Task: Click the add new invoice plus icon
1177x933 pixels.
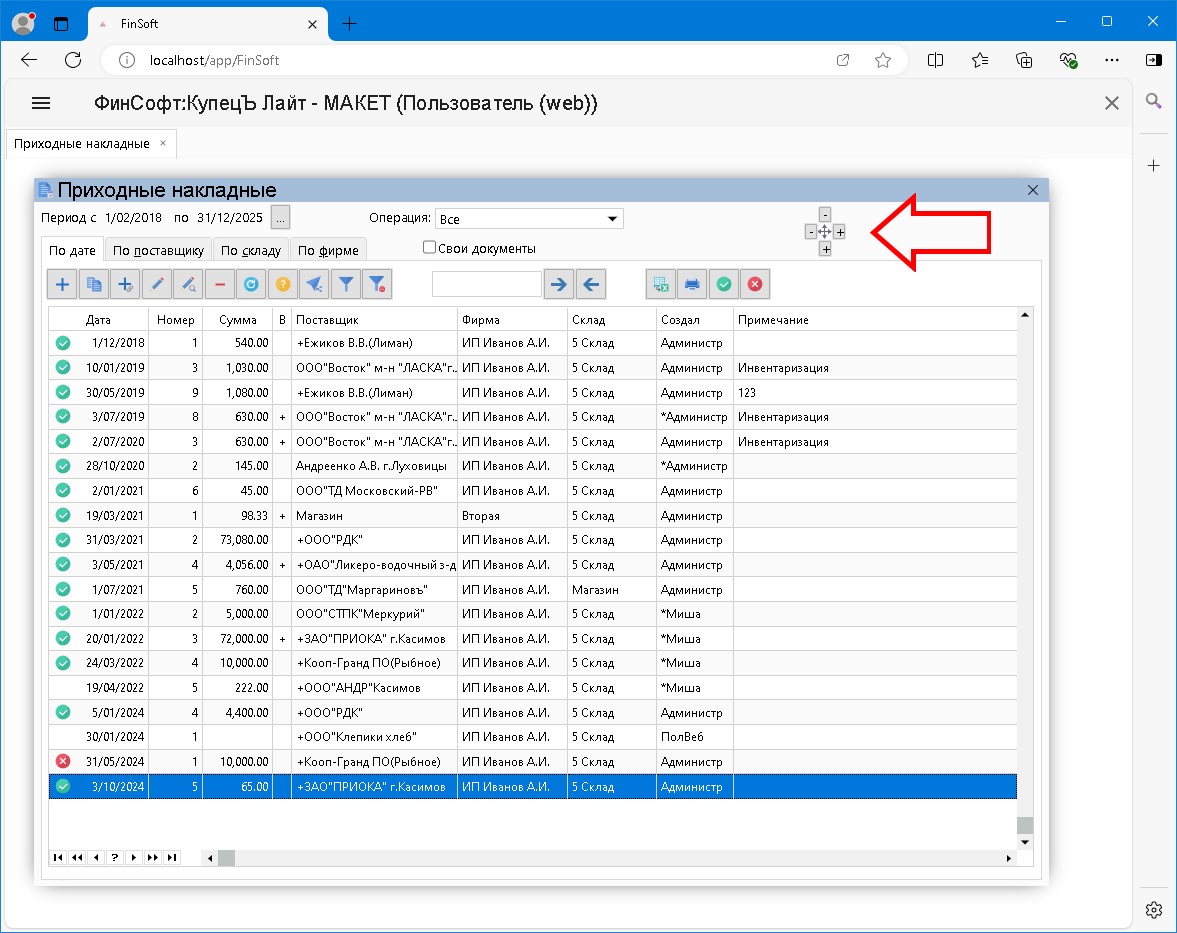Action: pyautogui.click(x=62, y=285)
